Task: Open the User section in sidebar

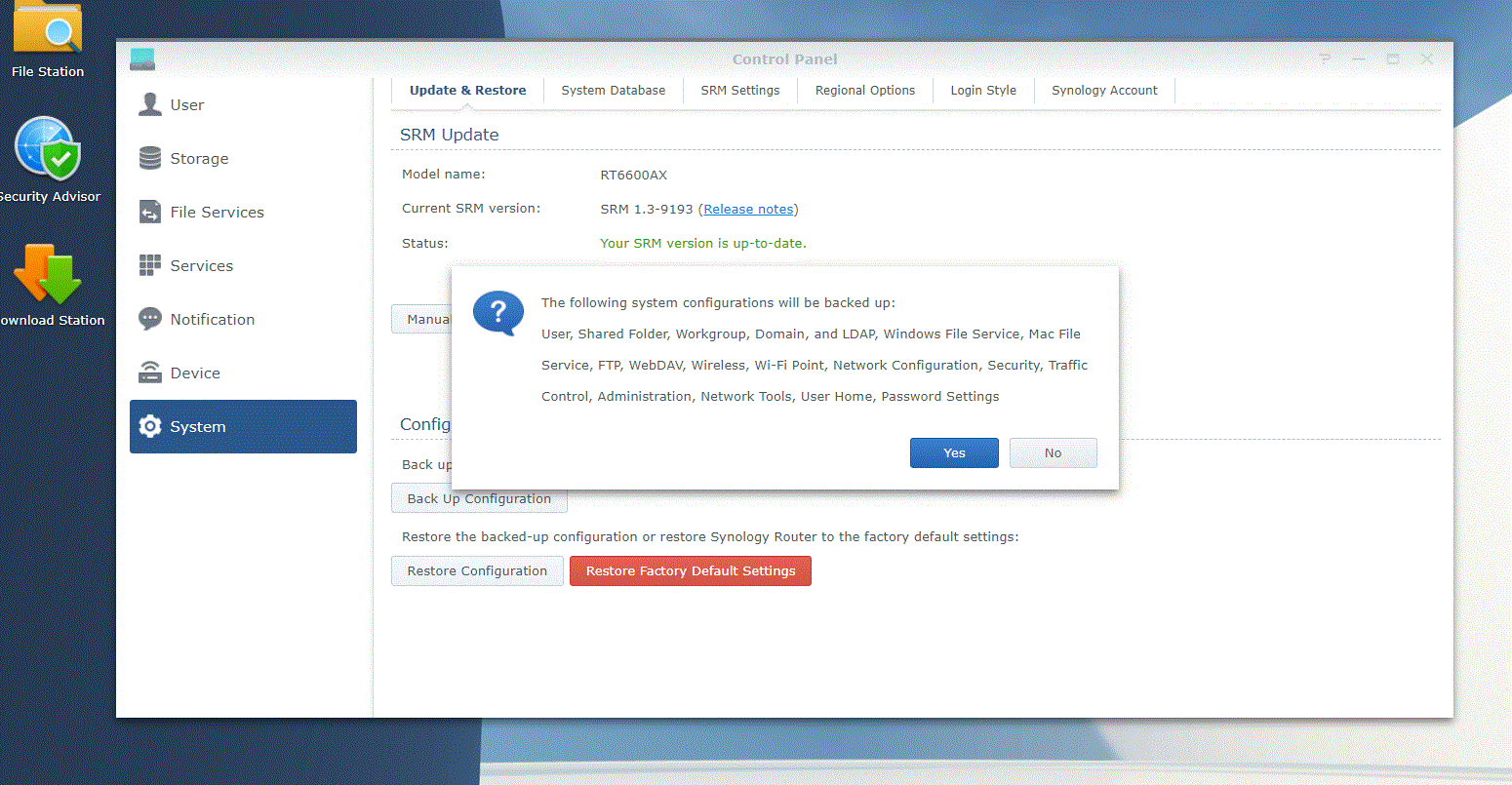Action: coord(243,105)
